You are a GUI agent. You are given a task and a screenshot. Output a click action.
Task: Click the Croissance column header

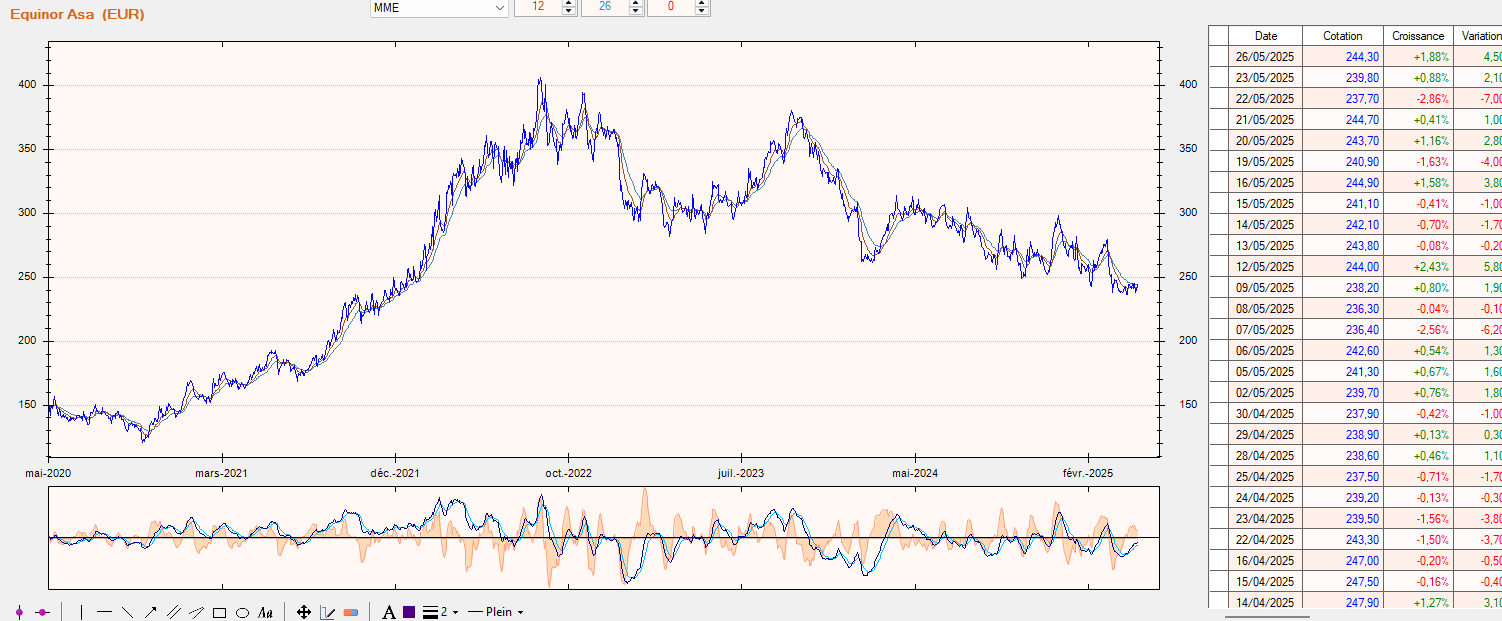1418,35
